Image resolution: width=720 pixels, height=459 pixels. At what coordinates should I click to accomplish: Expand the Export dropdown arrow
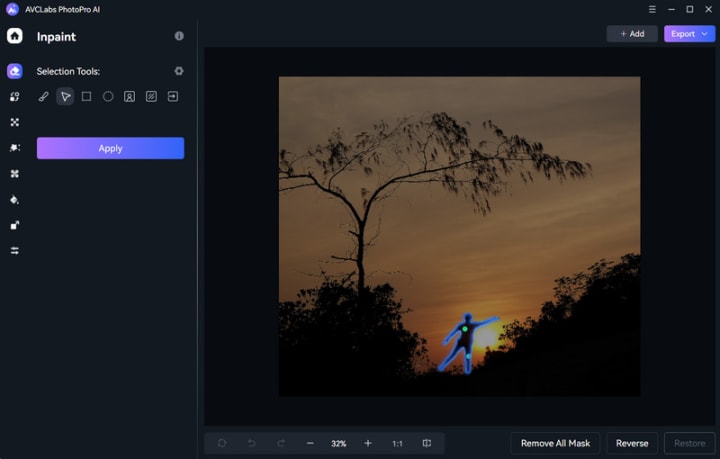click(705, 34)
